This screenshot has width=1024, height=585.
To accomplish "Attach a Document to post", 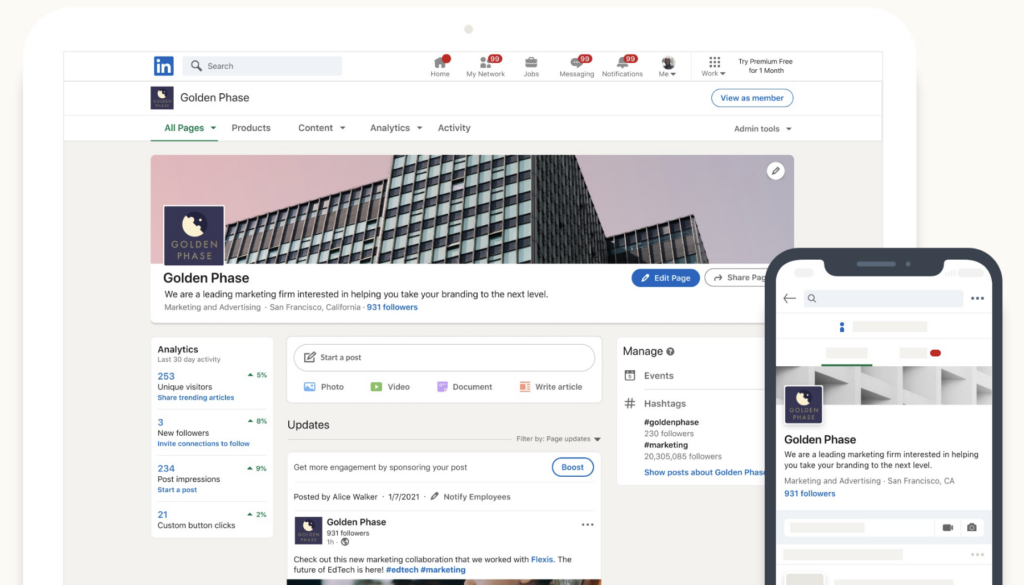I will tap(464, 387).
